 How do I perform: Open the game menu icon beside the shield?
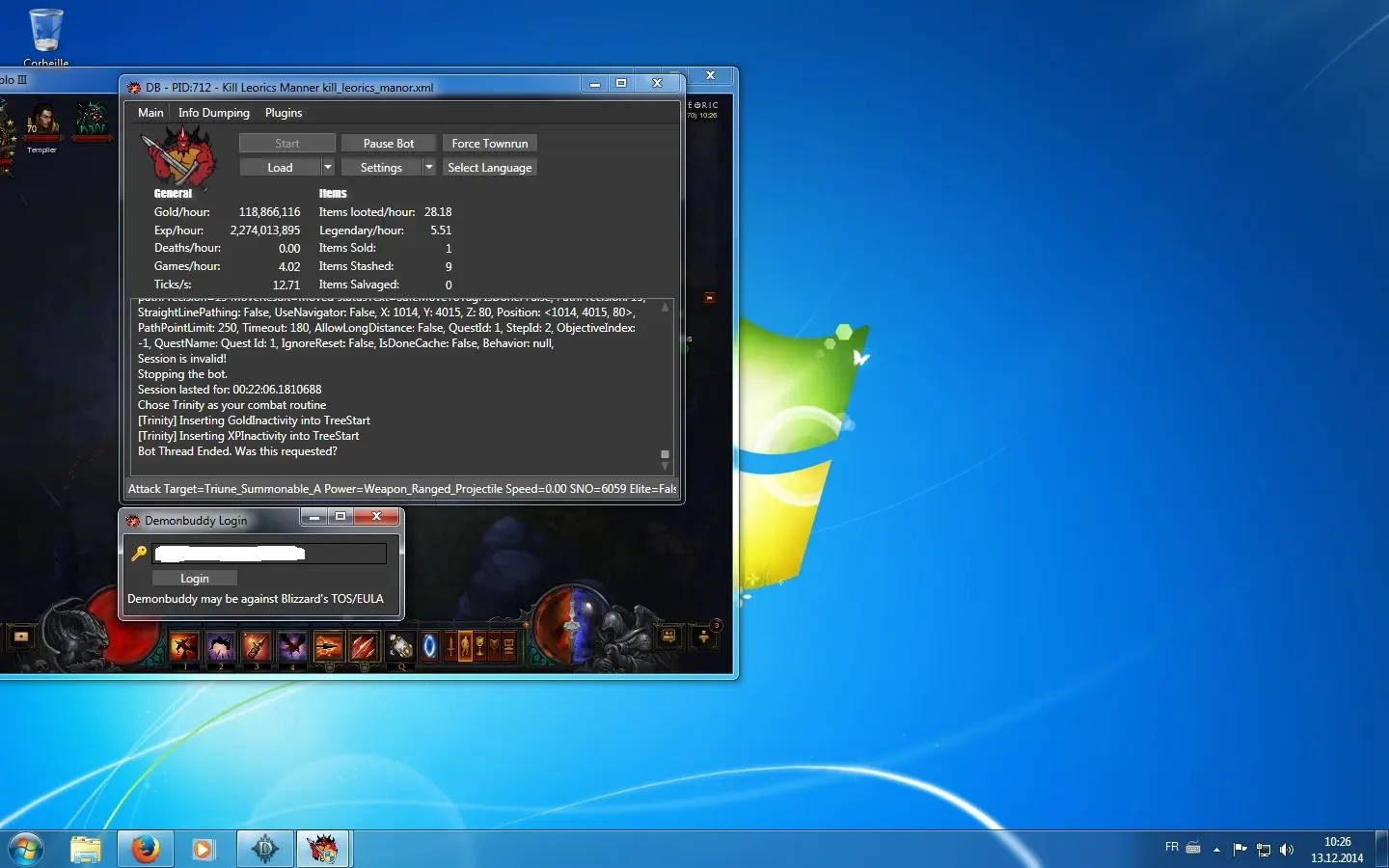pyautogui.click(x=509, y=646)
